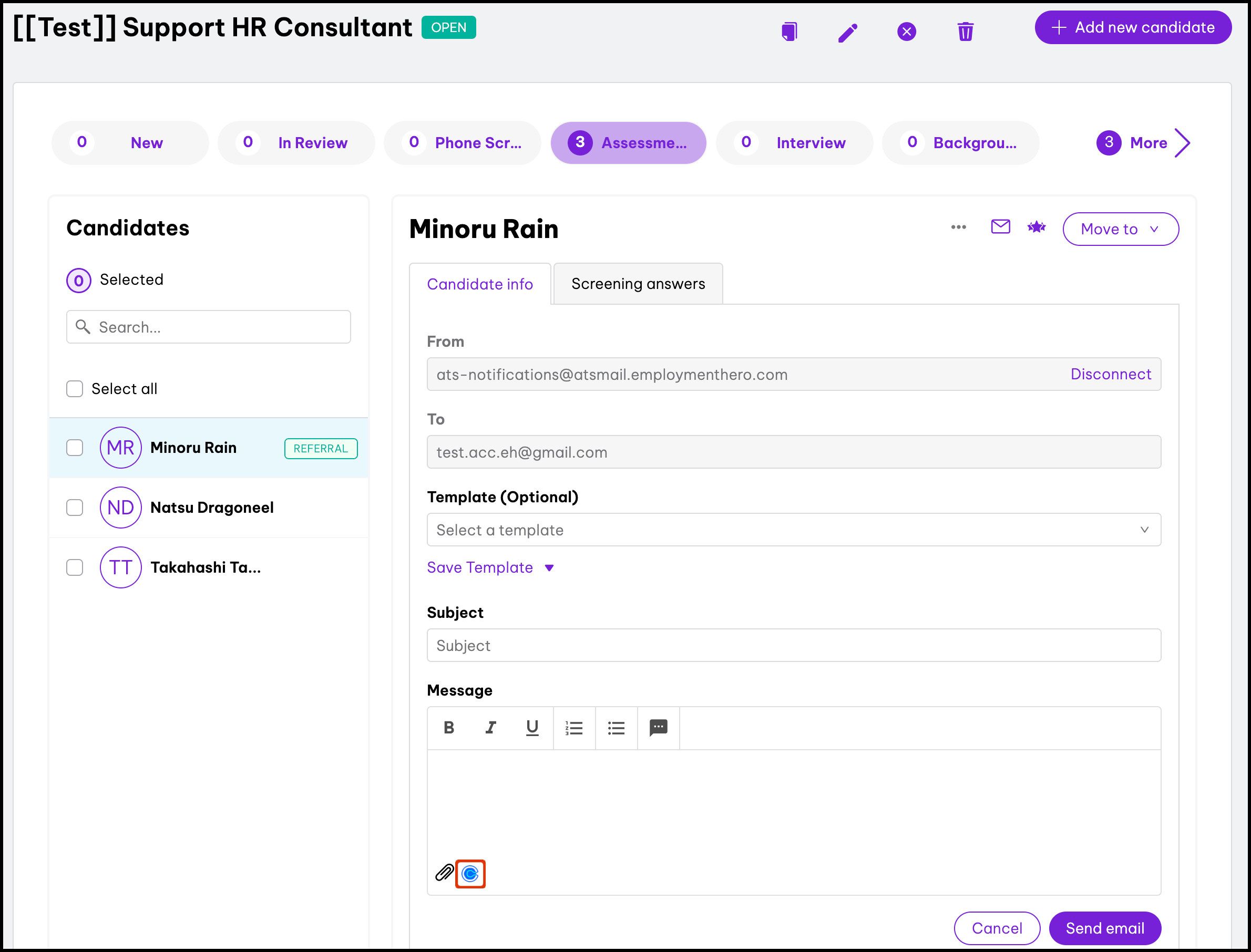Tick the checkbox beside Natsu Dragoneel

pos(75,507)
